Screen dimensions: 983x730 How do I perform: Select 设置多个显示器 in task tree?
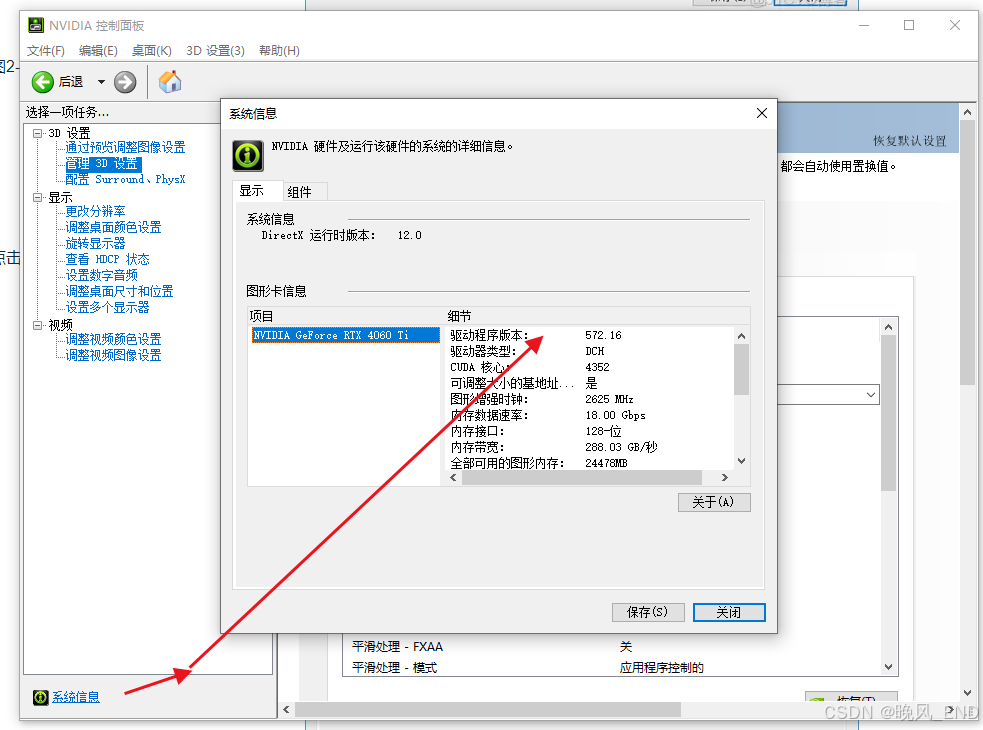(x=107, y=307)
